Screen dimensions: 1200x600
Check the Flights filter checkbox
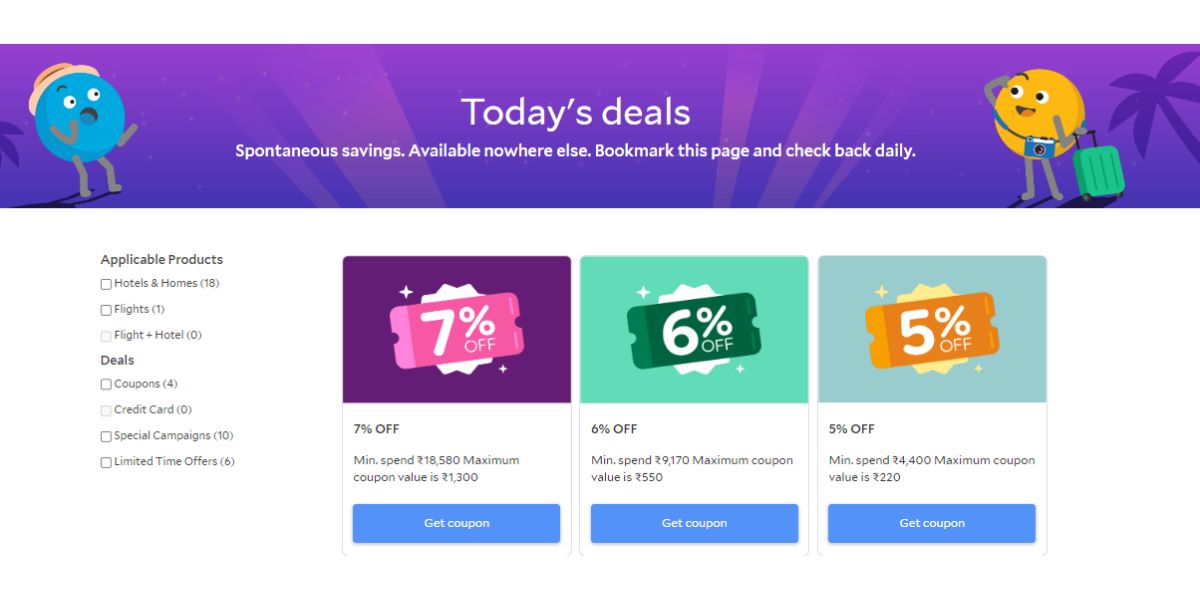tap(105, 310)
